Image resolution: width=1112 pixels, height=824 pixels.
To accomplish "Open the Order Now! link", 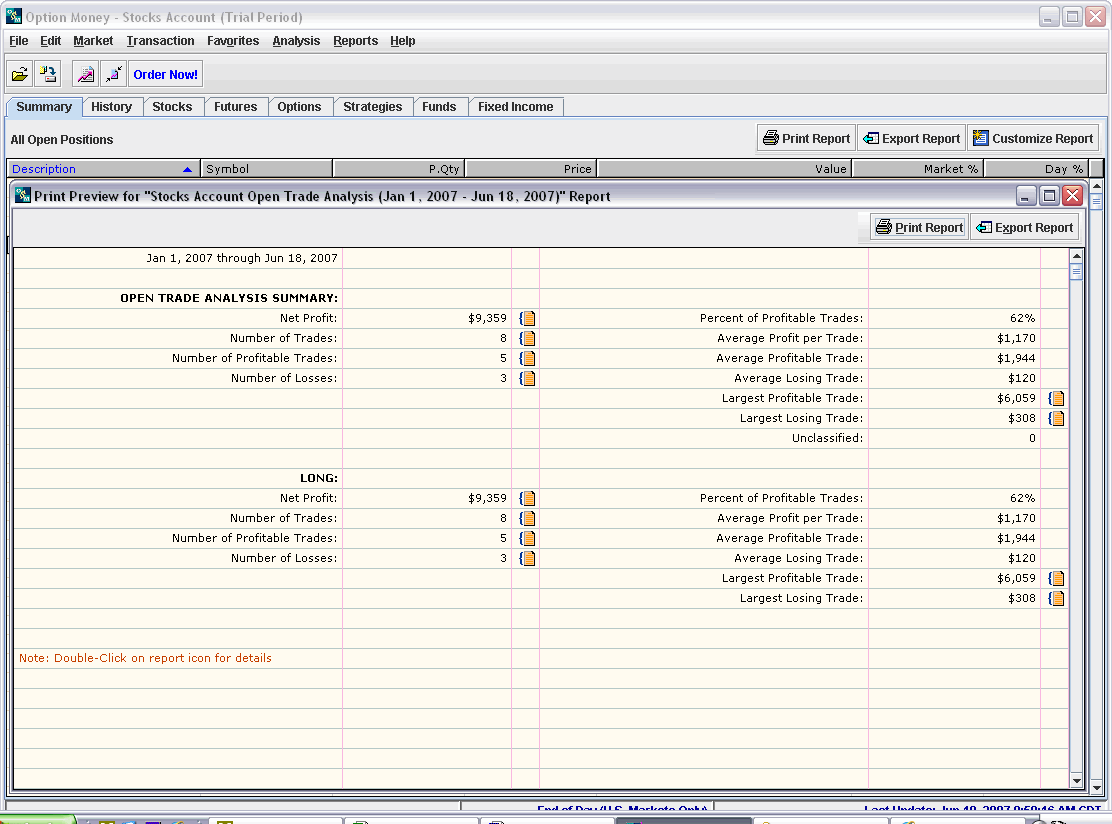I will point(165,73).
